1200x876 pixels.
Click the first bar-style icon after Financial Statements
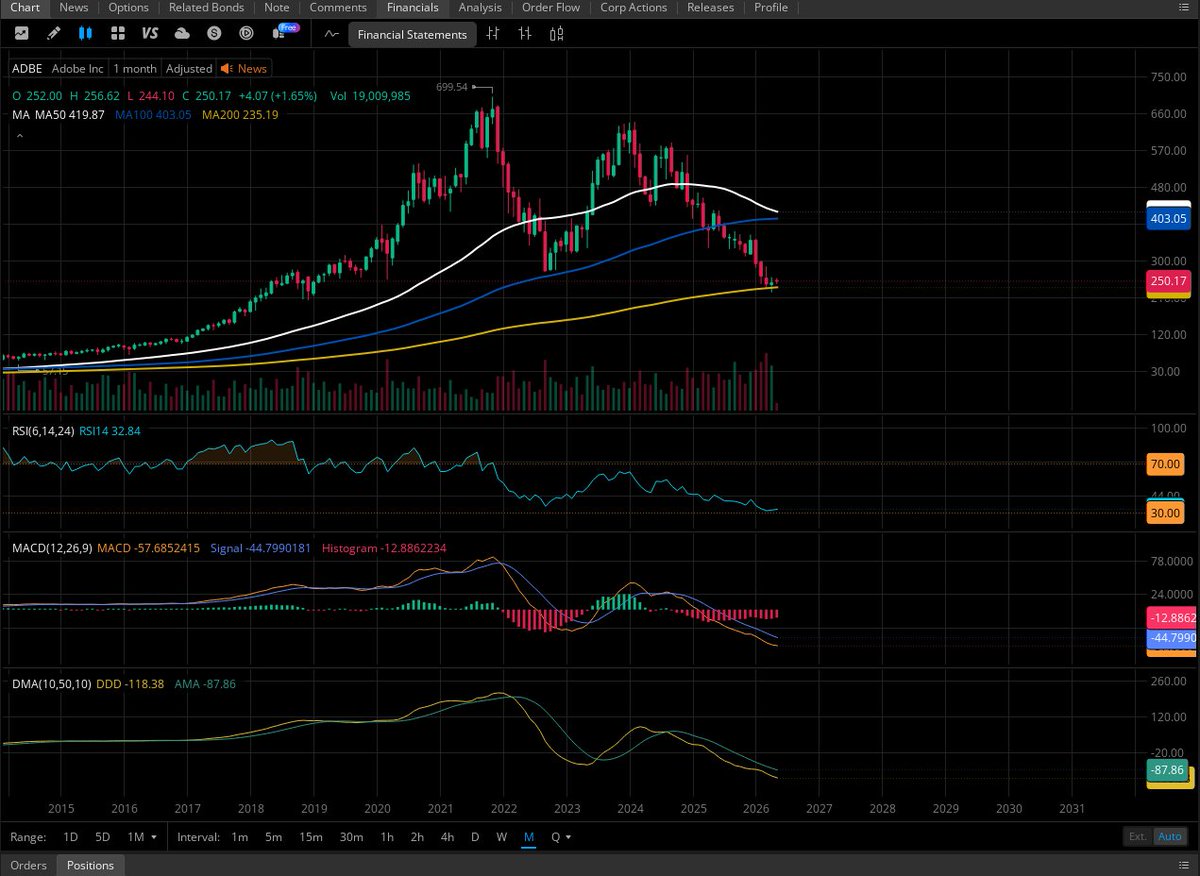(x=493, y=33)
